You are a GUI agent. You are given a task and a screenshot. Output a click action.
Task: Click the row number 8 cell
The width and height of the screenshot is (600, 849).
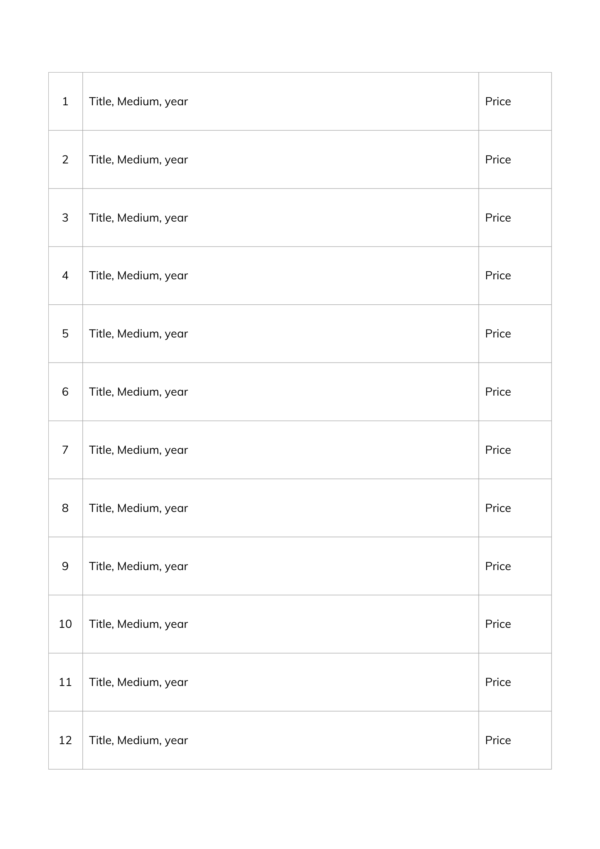[x=66, y=508]
